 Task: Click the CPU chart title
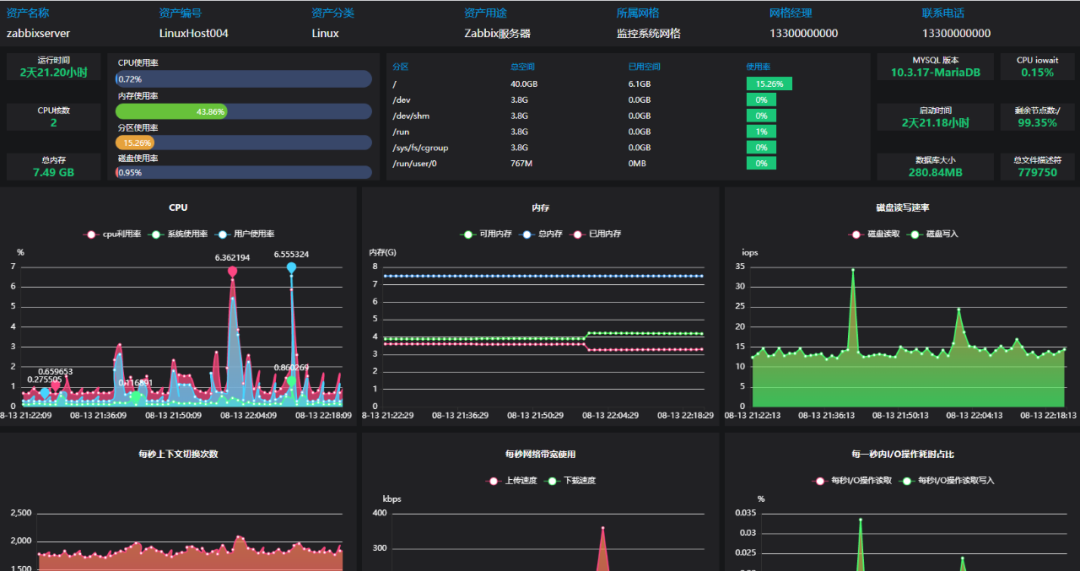(x=178, y=207)
